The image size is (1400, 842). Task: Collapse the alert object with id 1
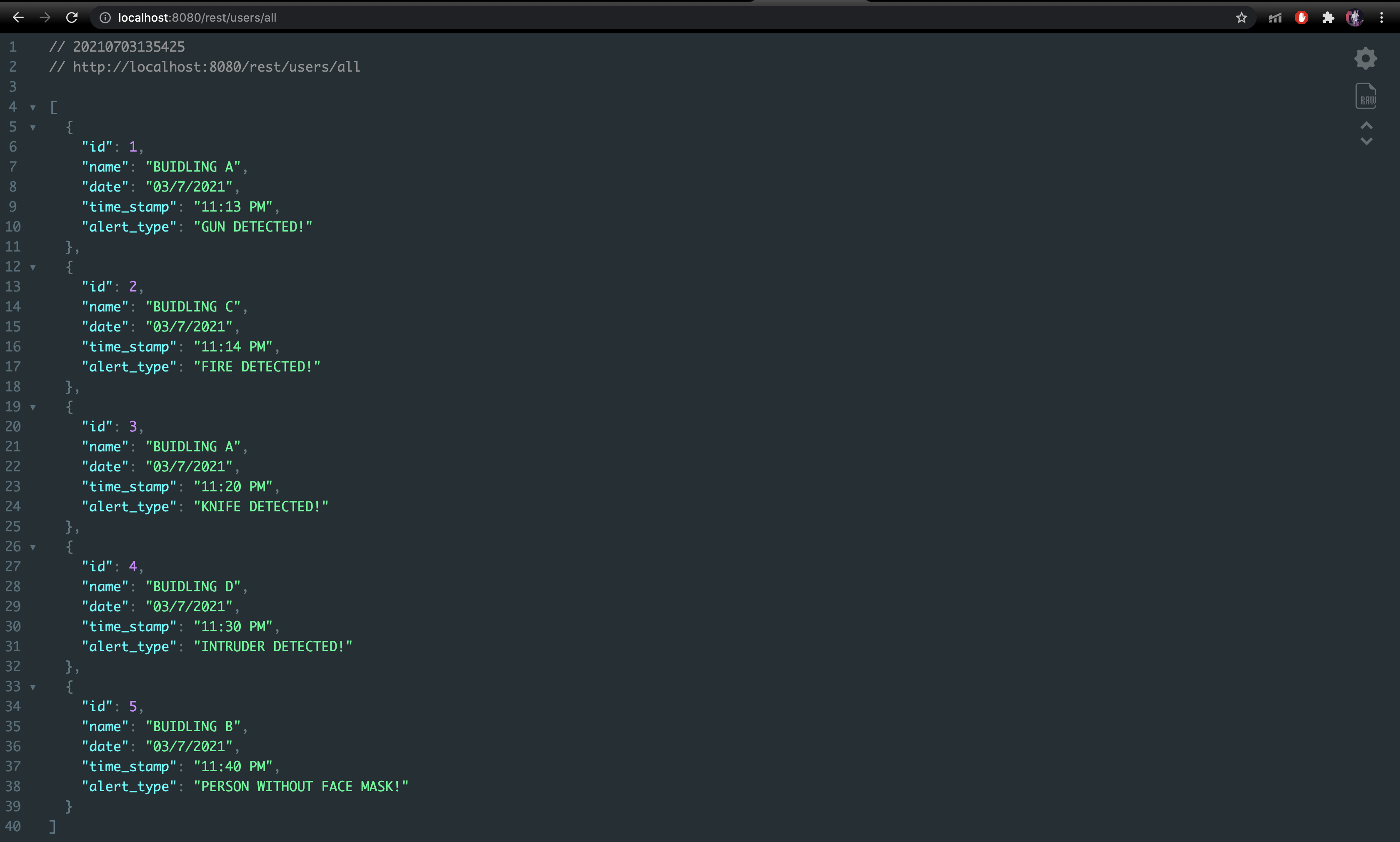[x=33, y=127]
